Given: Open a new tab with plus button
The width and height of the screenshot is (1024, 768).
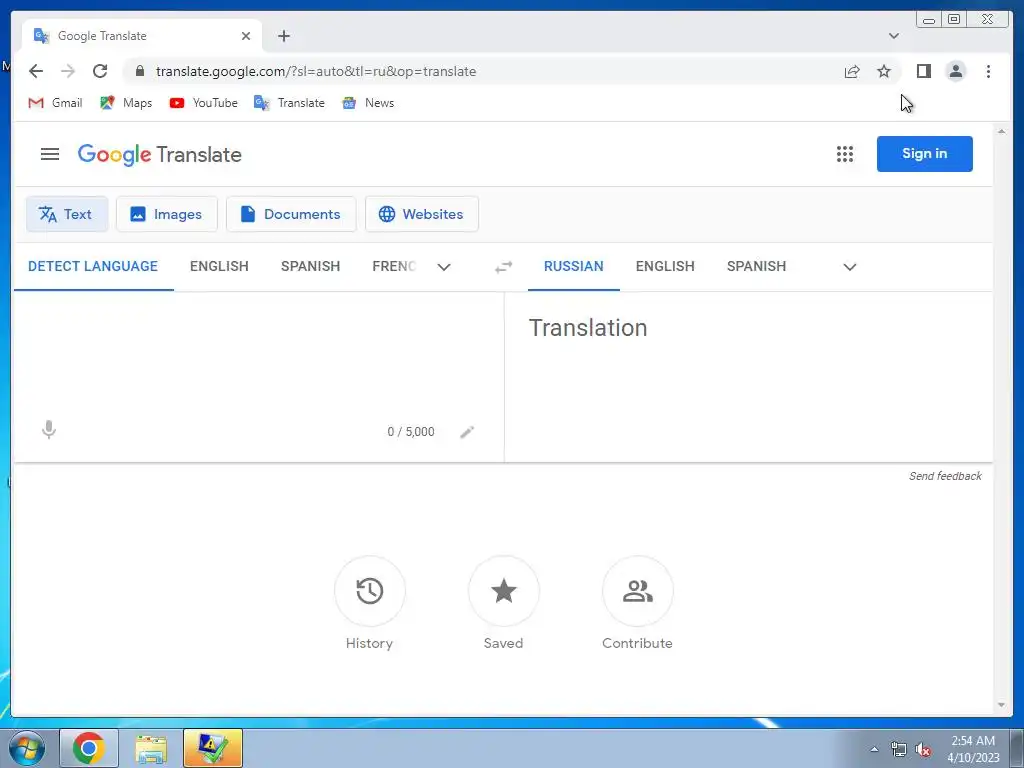Looking at the screenshot, I should (x=283, y=36).
